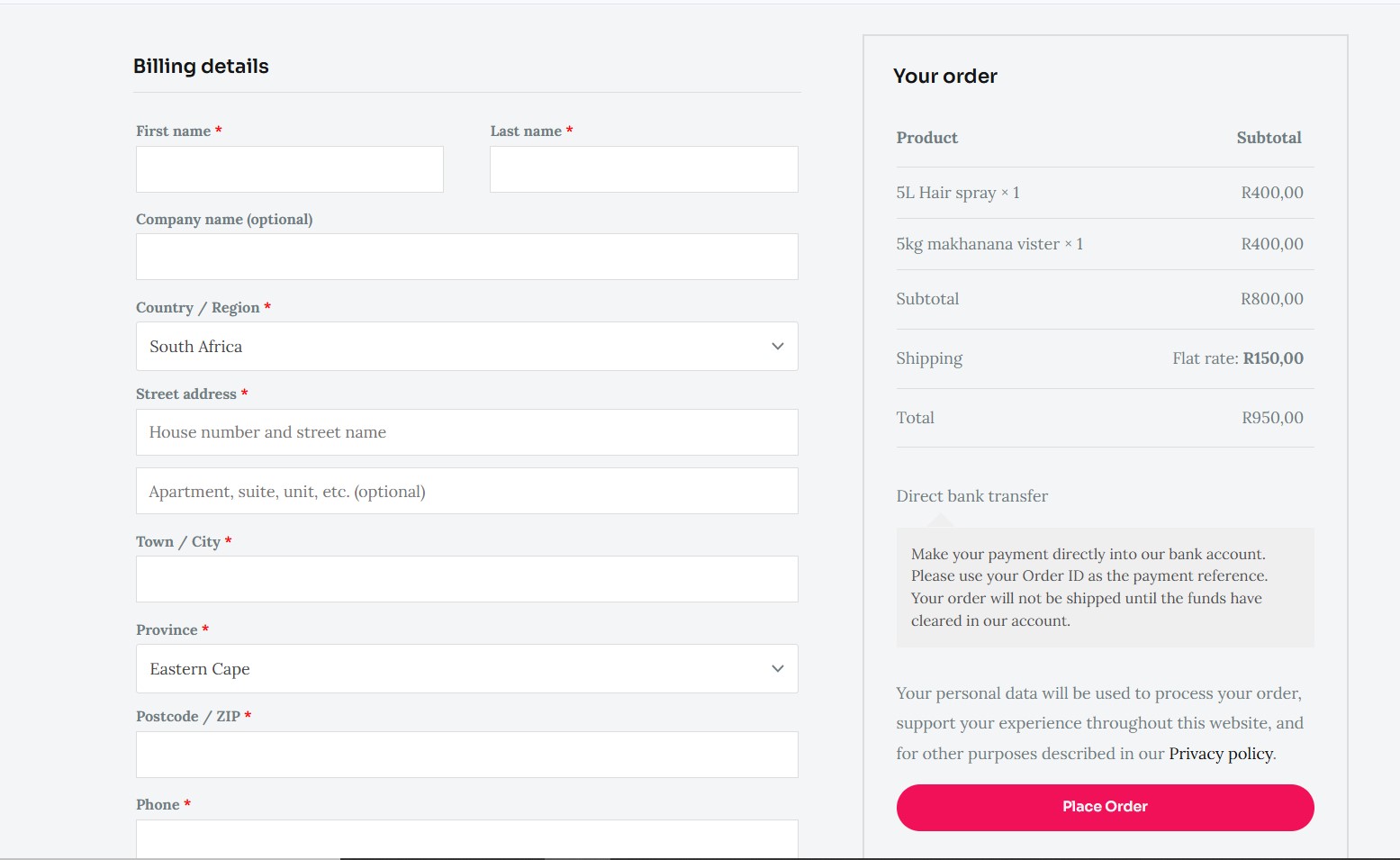
Task: Click the Your order heading
Action: pyautogui.click(x=944, y=77)
